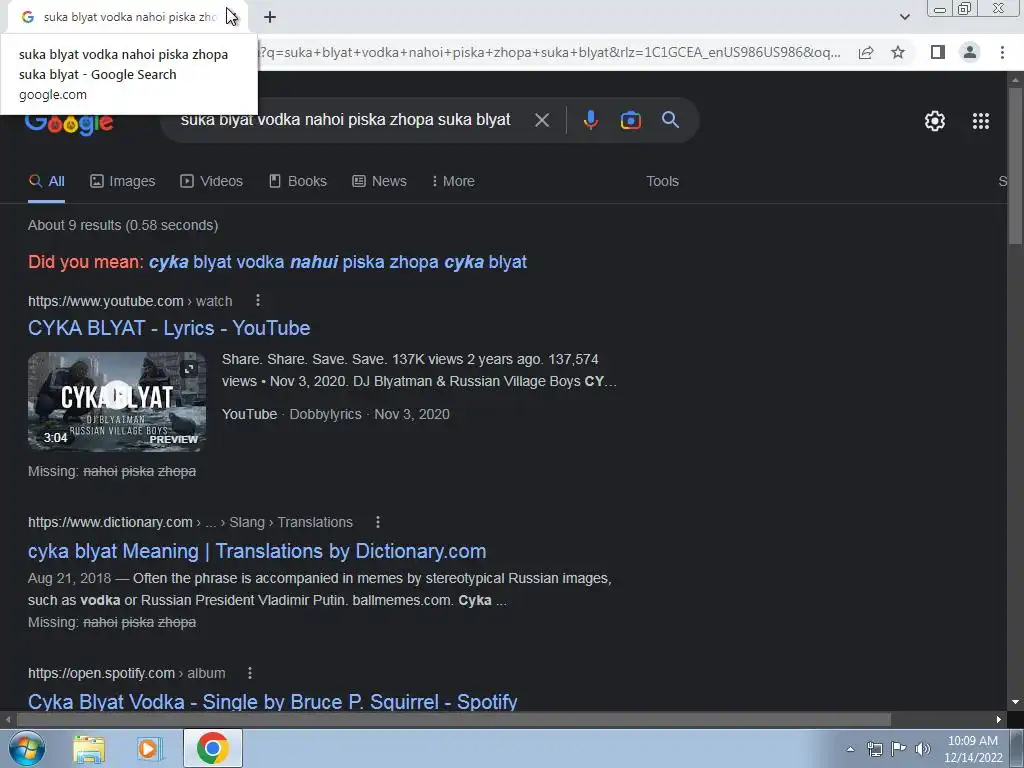Open a new Chrome tab

[x=270, y=17]
